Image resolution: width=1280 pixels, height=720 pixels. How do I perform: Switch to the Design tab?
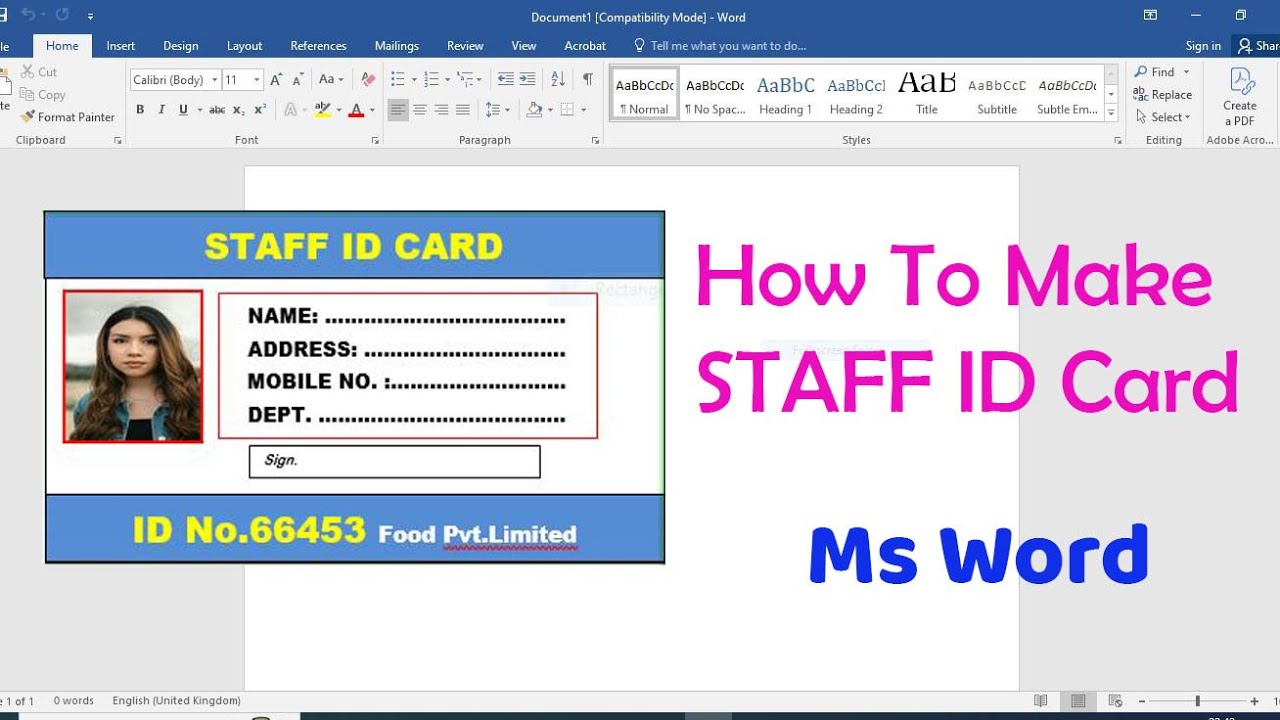click(x=181, y=46)
